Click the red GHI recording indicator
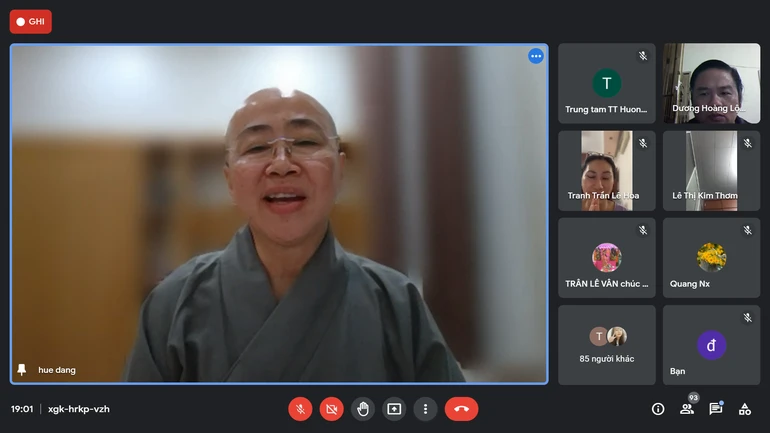 click(30, 21)
